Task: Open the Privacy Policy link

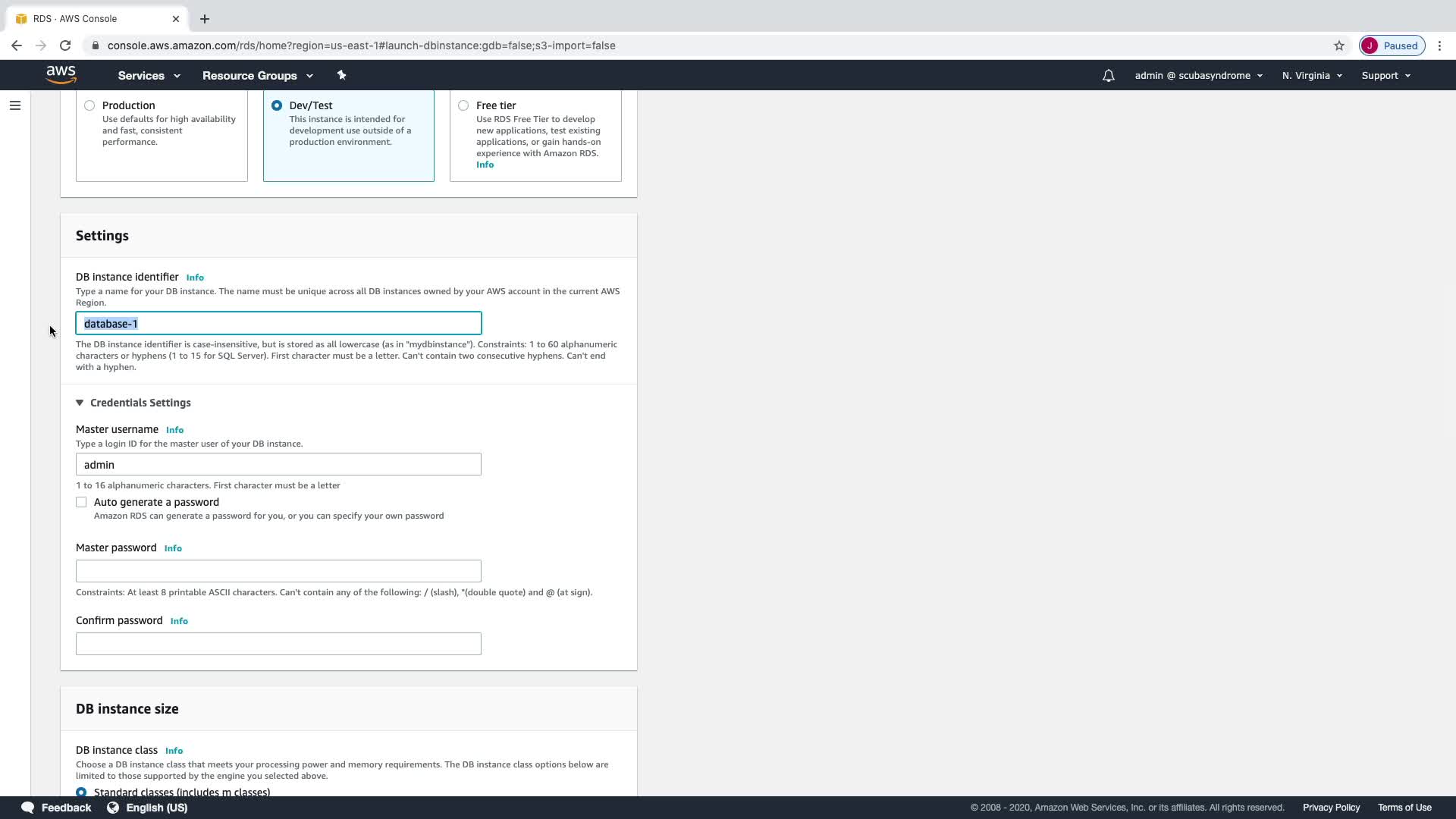Action: point(1331,808)
